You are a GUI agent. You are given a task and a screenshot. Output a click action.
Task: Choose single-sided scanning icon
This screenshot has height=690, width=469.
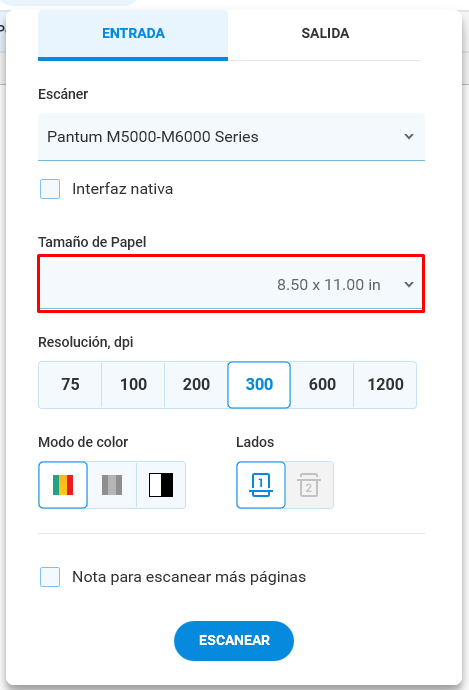261,485
